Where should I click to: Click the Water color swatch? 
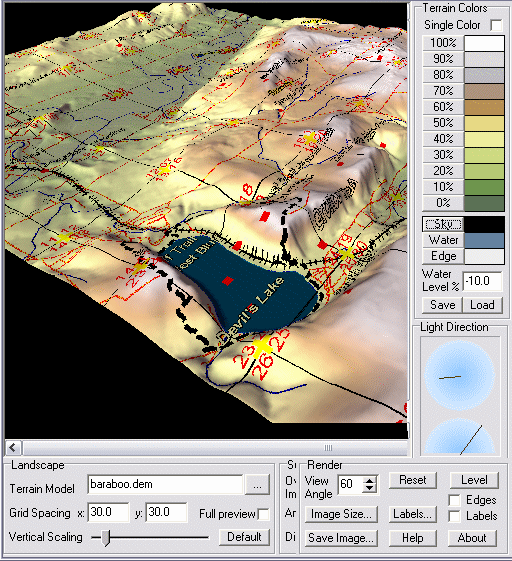coord(484,240)
